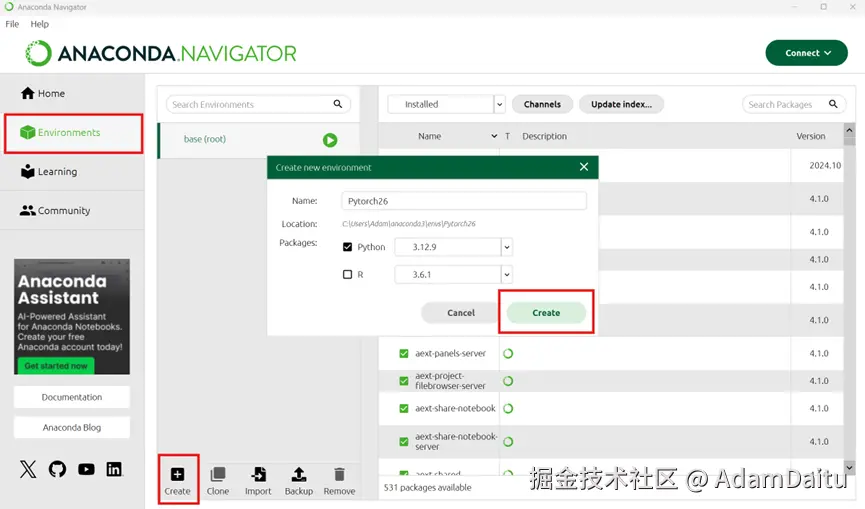This screenshot has height=509, width=865.
Task: Open the Installed package filter dropdown
Action: pyautogui.click(x=446, y=104)
